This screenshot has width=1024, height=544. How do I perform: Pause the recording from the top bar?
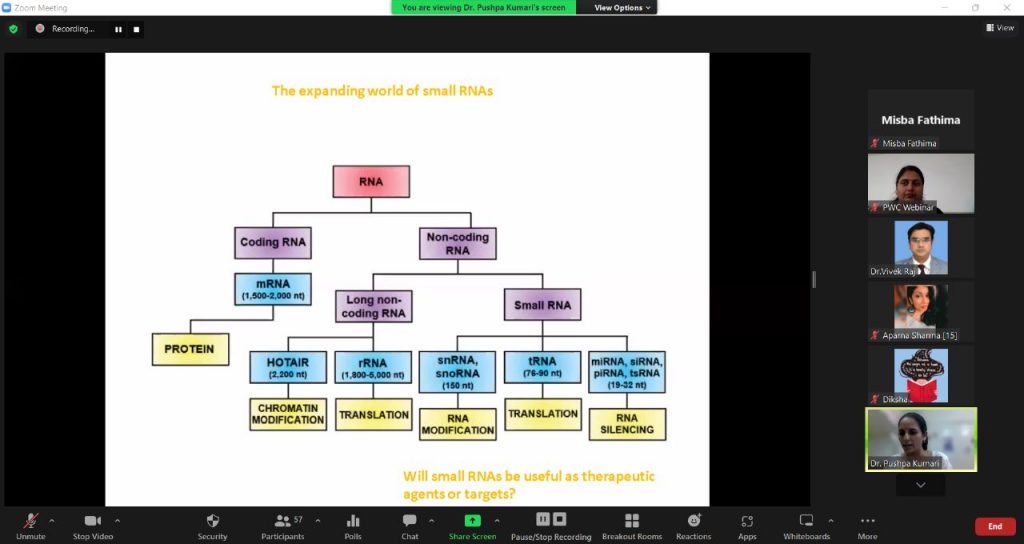(118, 29)
